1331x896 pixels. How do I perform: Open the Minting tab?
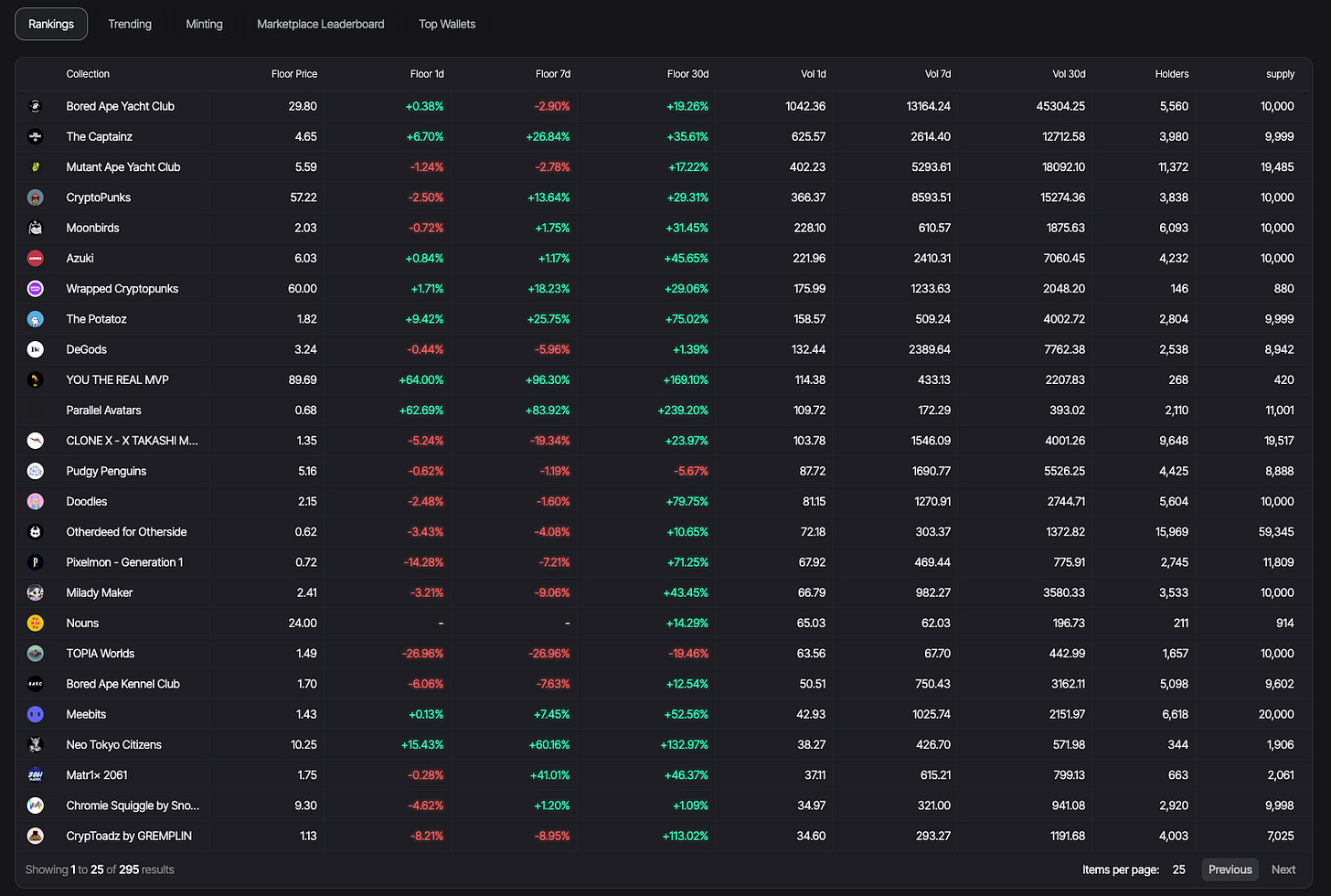click(204, 24)
